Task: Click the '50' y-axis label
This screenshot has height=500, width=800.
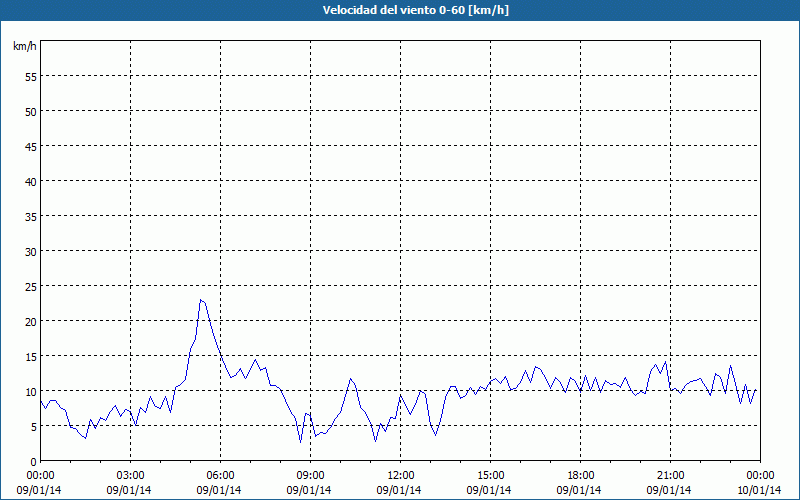Action: [31, 112]
